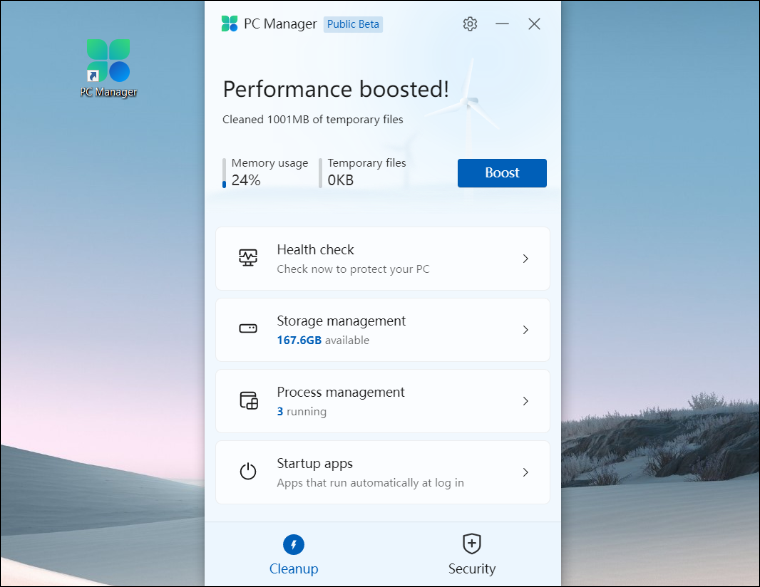Expand Startup apps with its chevron
This screenshot has width=760, height=587.
click(x=525, y=472)
